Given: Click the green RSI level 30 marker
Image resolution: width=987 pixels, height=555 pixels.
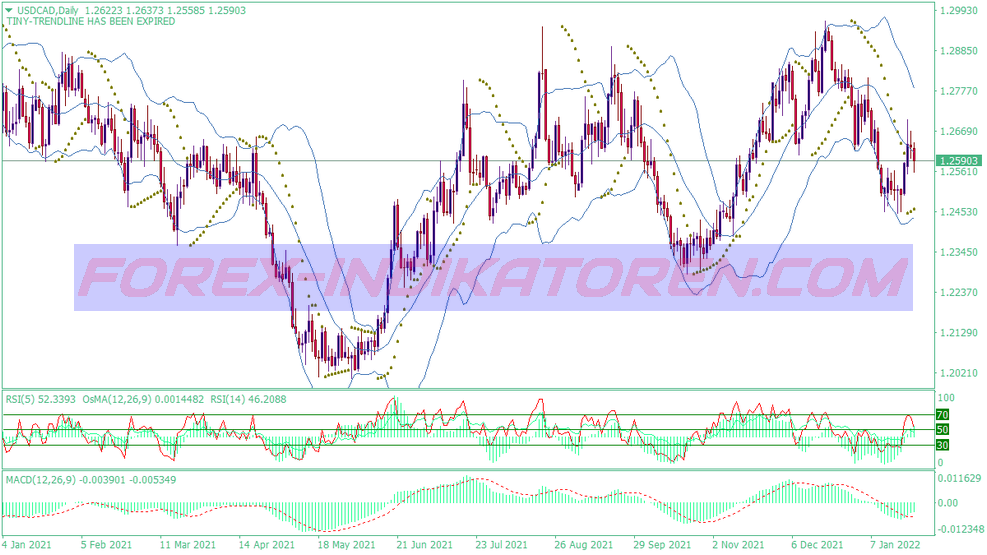Looking at the screenshot, I should (941, 445).
